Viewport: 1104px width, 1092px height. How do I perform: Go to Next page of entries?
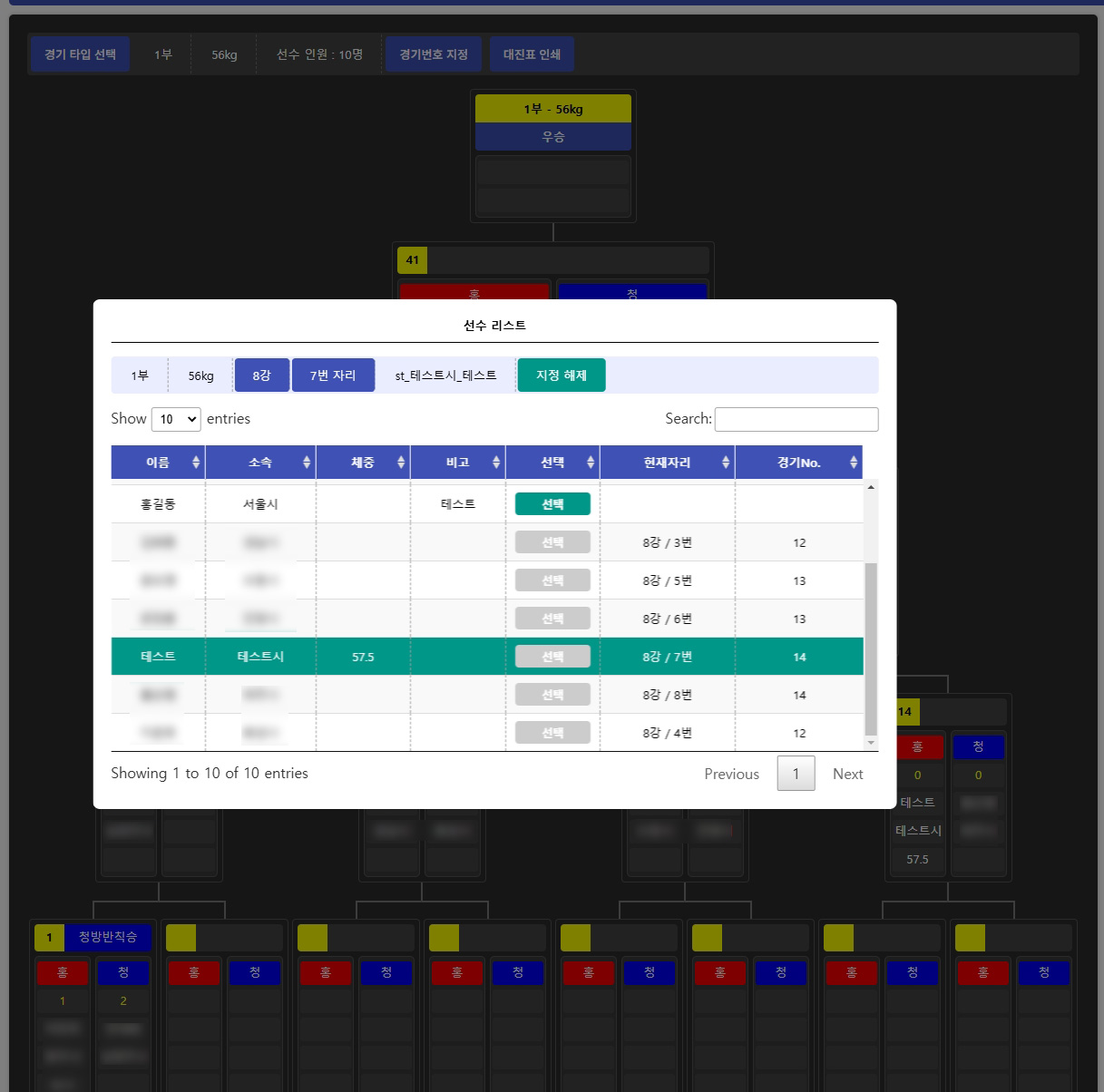point(847,774)
